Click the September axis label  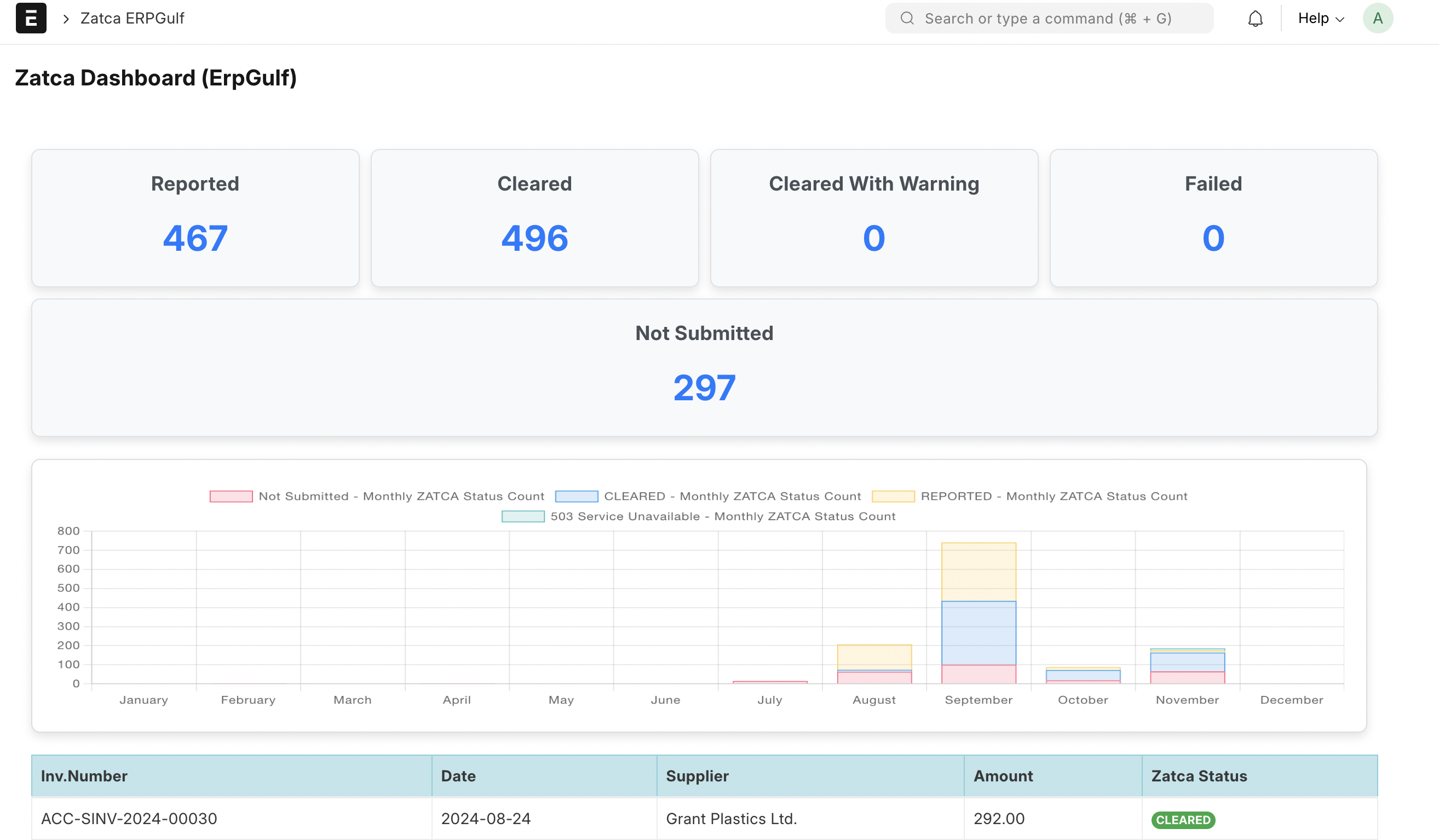coord(978,699)
